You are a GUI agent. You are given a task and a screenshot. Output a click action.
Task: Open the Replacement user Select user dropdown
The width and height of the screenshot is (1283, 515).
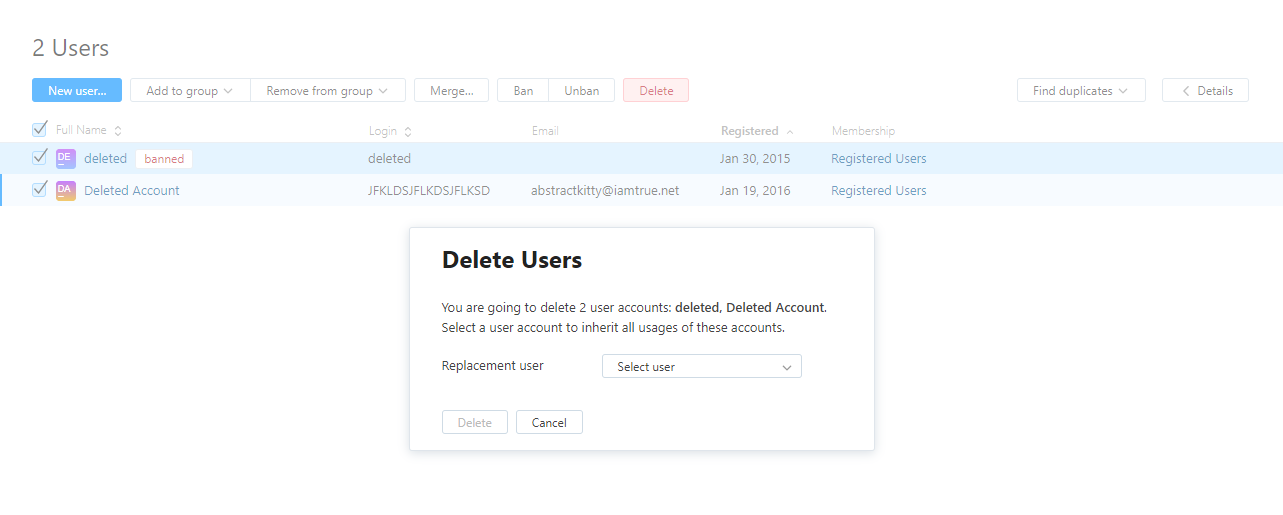click(702, 366)
